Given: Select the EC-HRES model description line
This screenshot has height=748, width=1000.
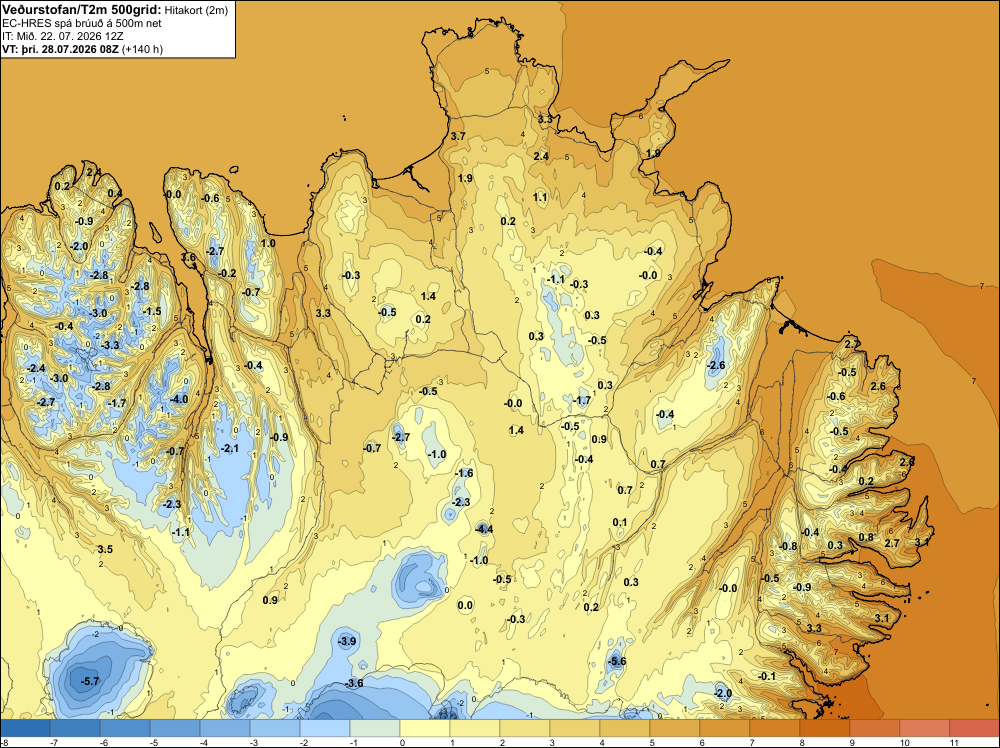Looking at the screenshot, I should click(82, 23).
